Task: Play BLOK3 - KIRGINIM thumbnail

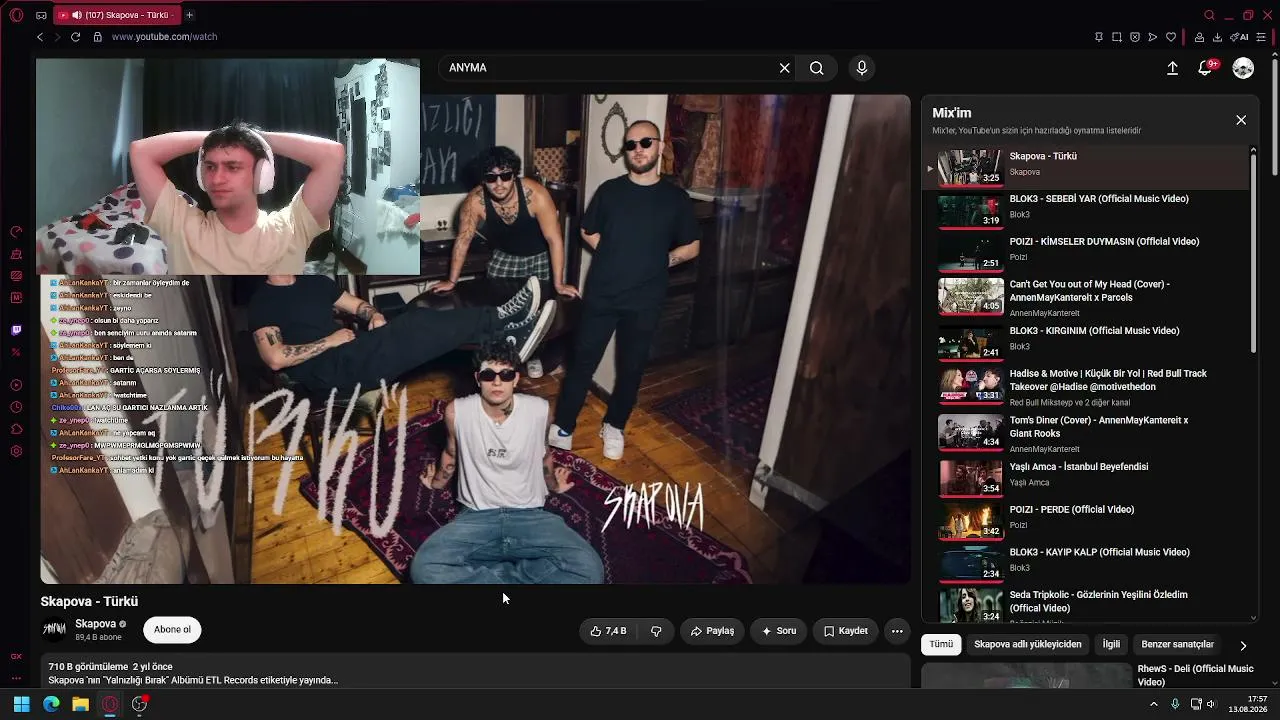Action: [x=970, y=342]
